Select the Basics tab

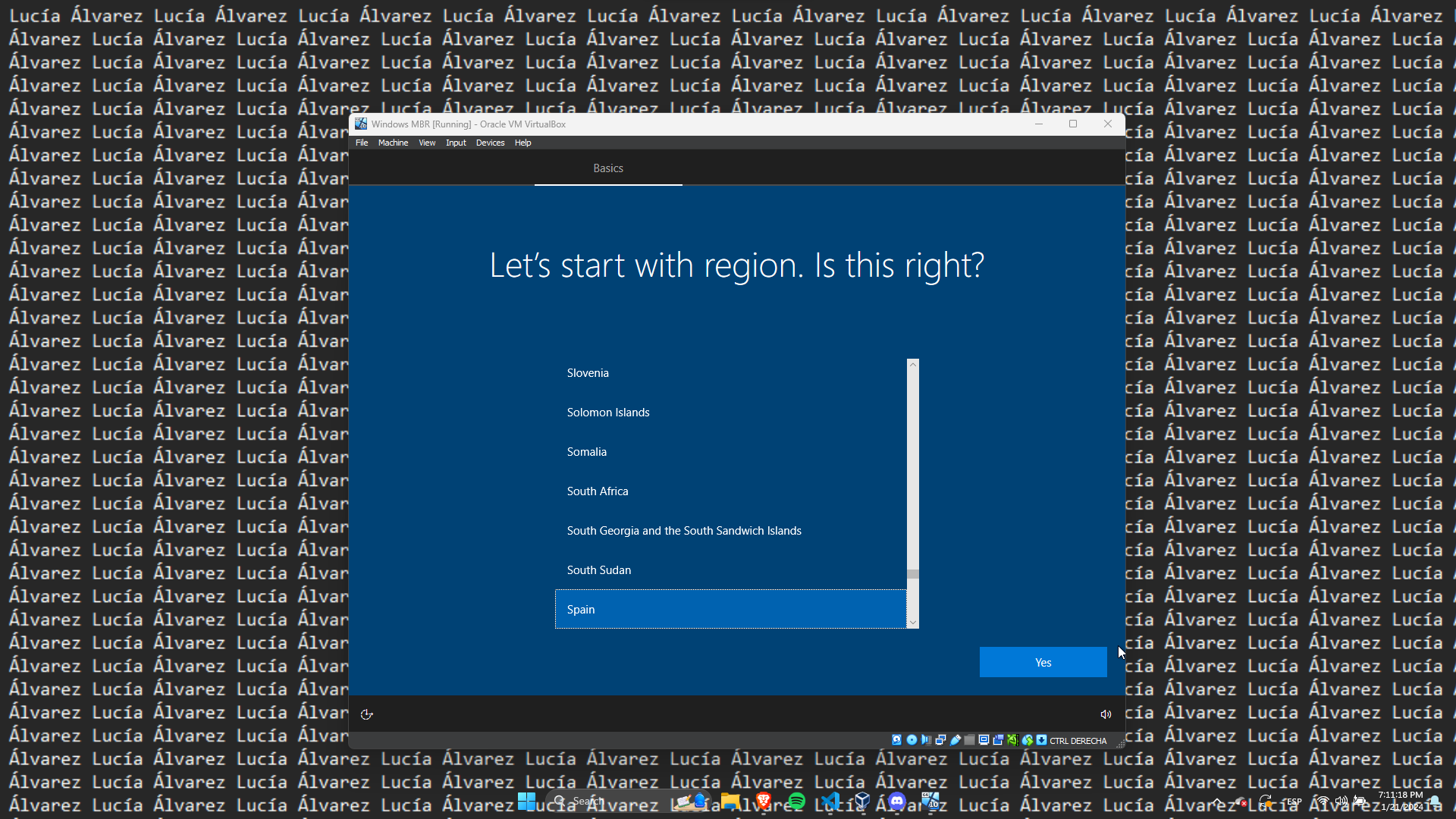[608, 168]
